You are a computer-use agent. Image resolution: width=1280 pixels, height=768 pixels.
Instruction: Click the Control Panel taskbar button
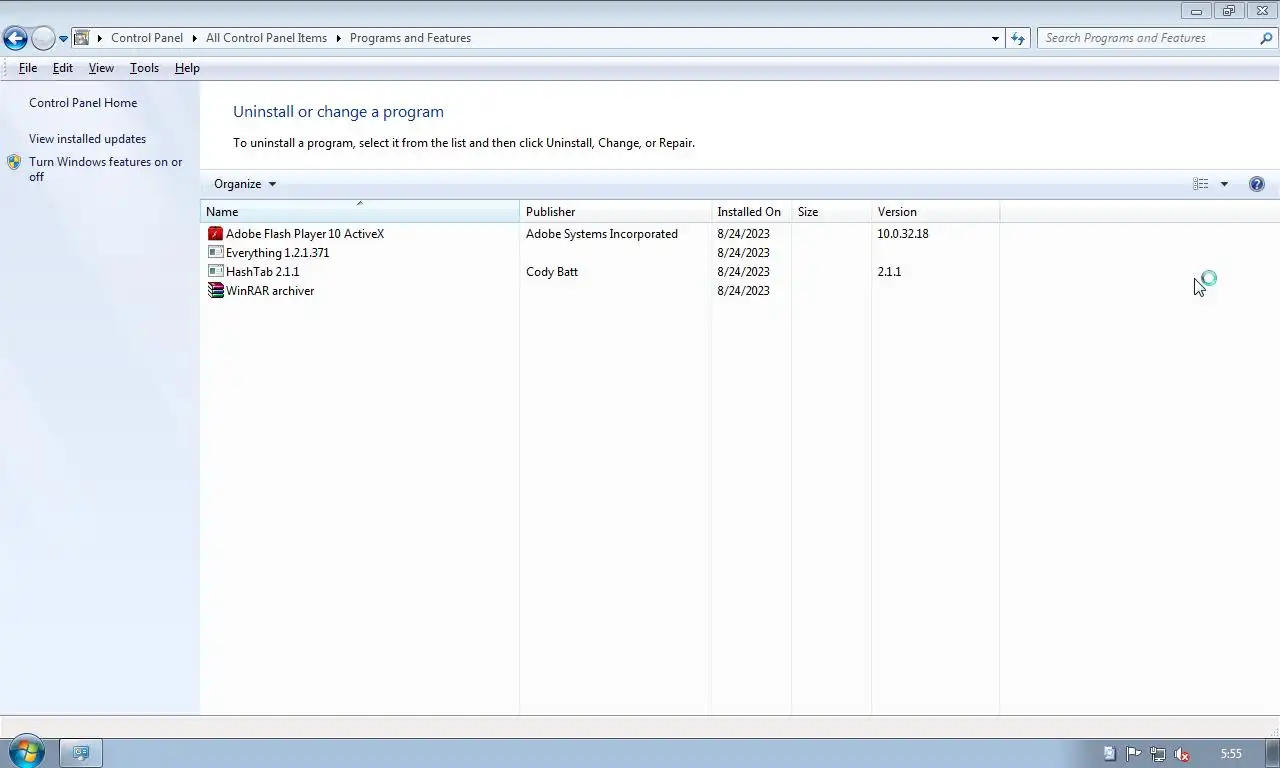(x=81, y=753)
